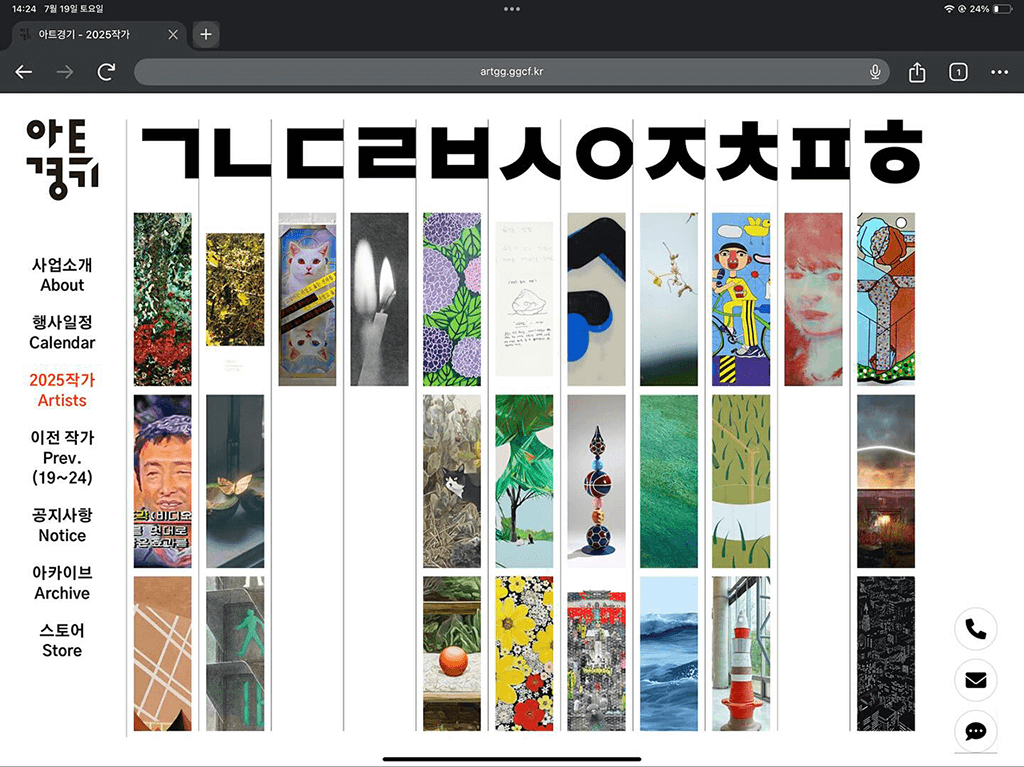The image size is (1024, 767).
Task: Open 사업소개 About menu item
Action: 62,275
